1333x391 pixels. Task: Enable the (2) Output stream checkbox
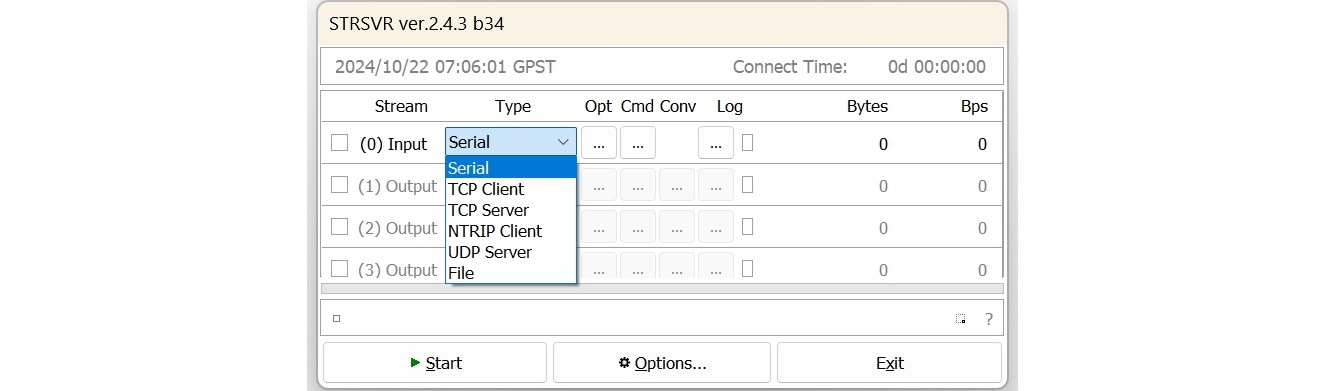[x=340, y=227]
